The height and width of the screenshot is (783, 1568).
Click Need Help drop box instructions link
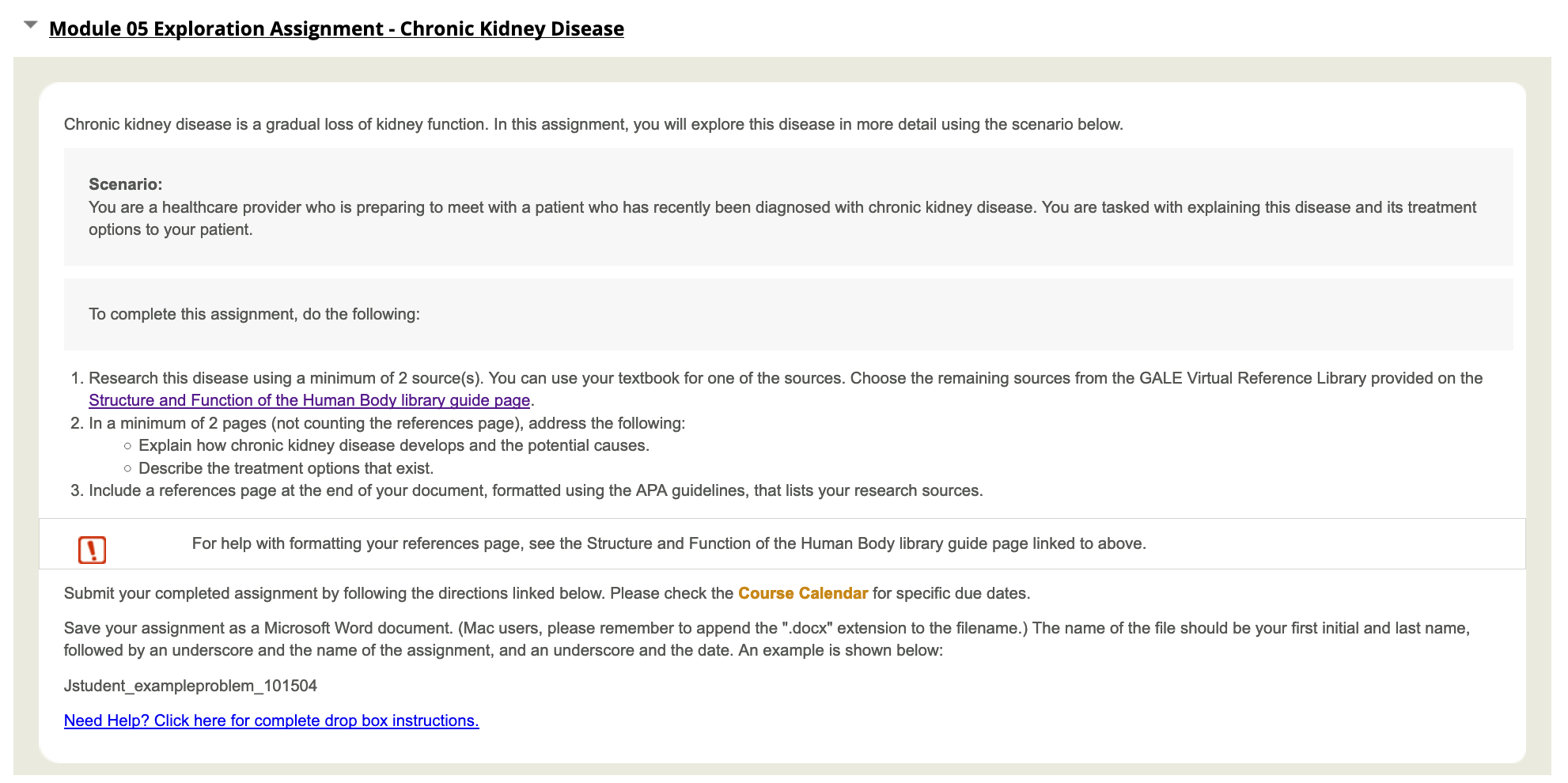pos(271,721)
